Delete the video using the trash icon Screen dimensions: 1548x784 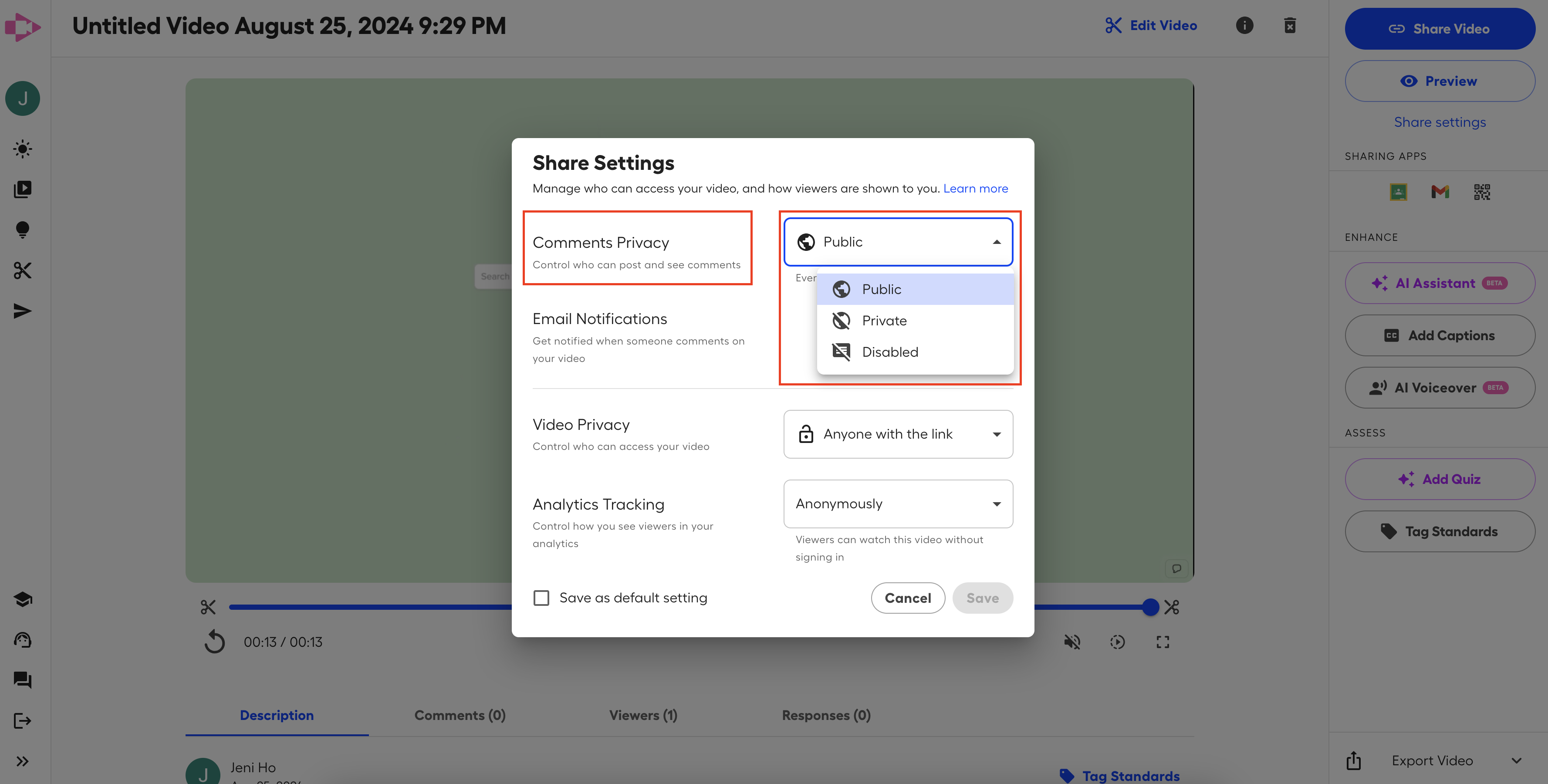[1290, 26]
